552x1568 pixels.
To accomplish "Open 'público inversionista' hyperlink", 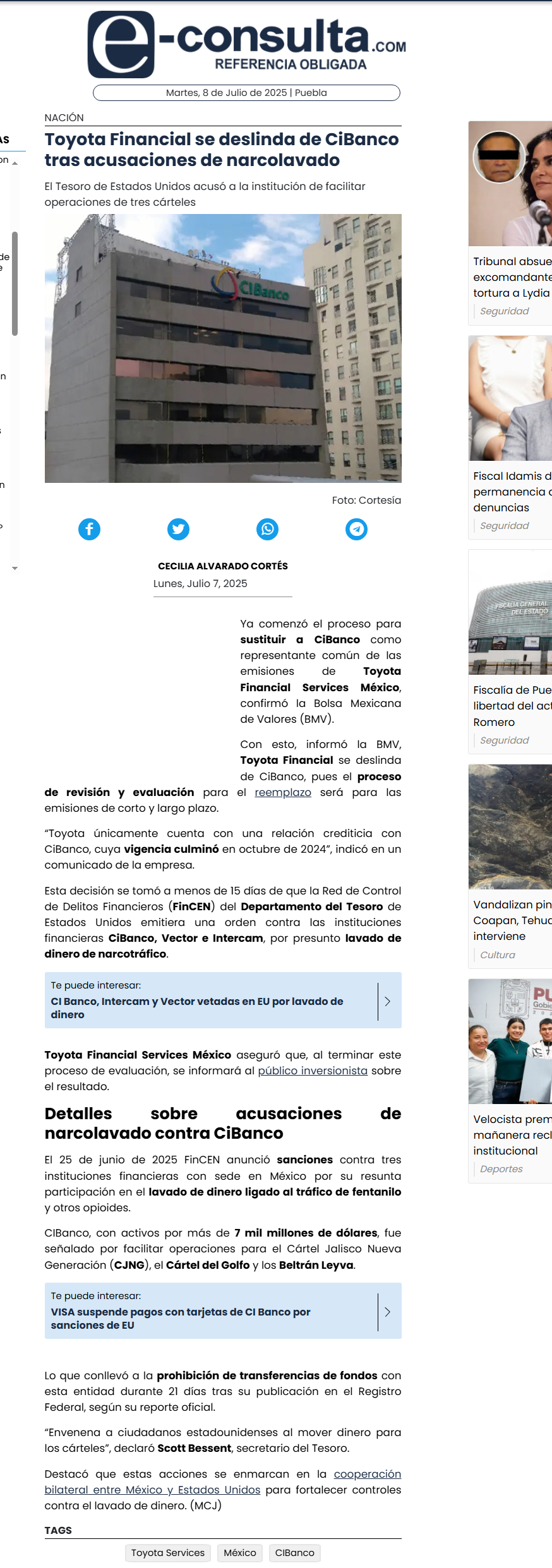I will (313, 1071).
